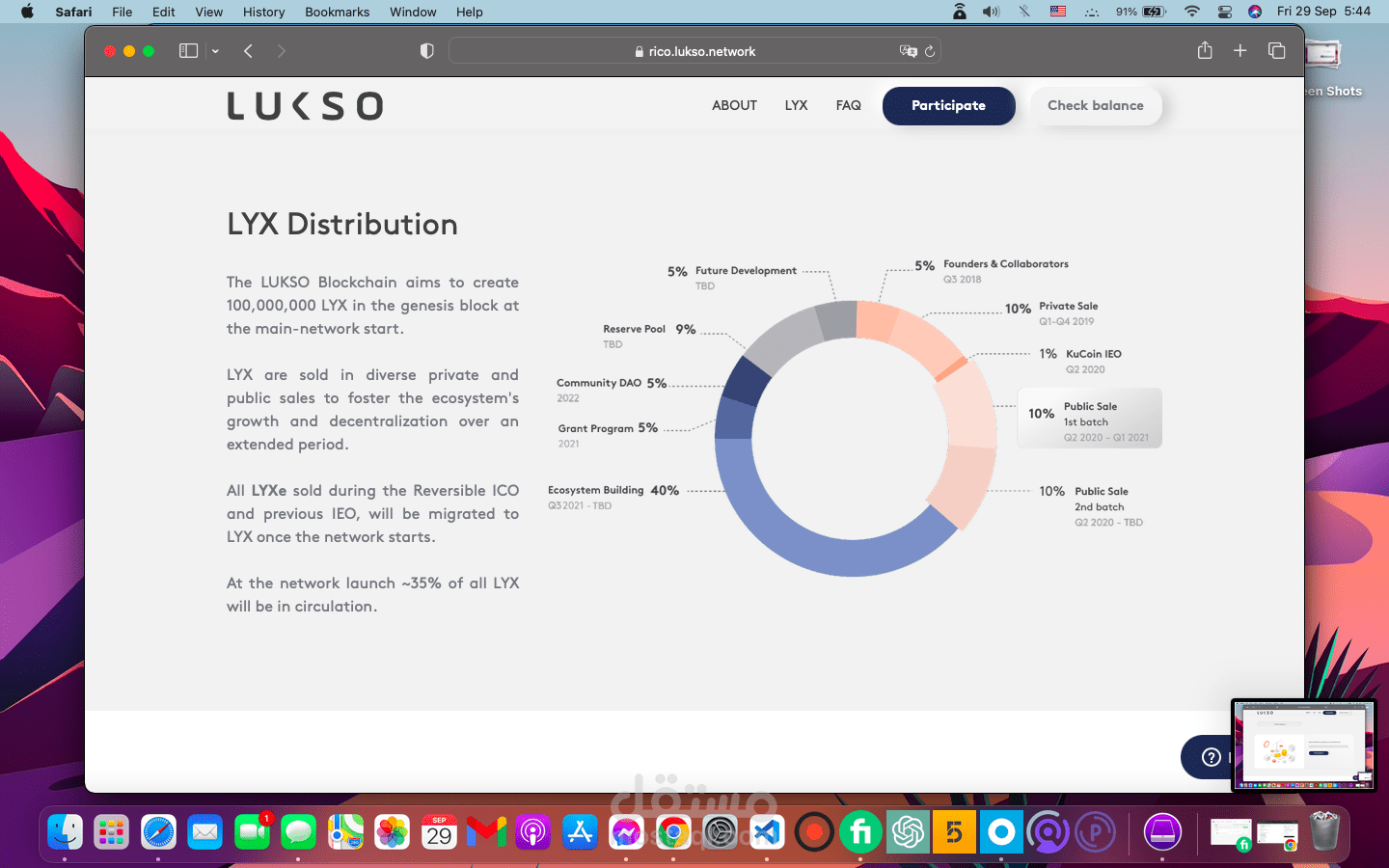Open the ABOUT navigation link
Image resolution: width=1389 pixels, height=868 pixels.
pos(734,105)
